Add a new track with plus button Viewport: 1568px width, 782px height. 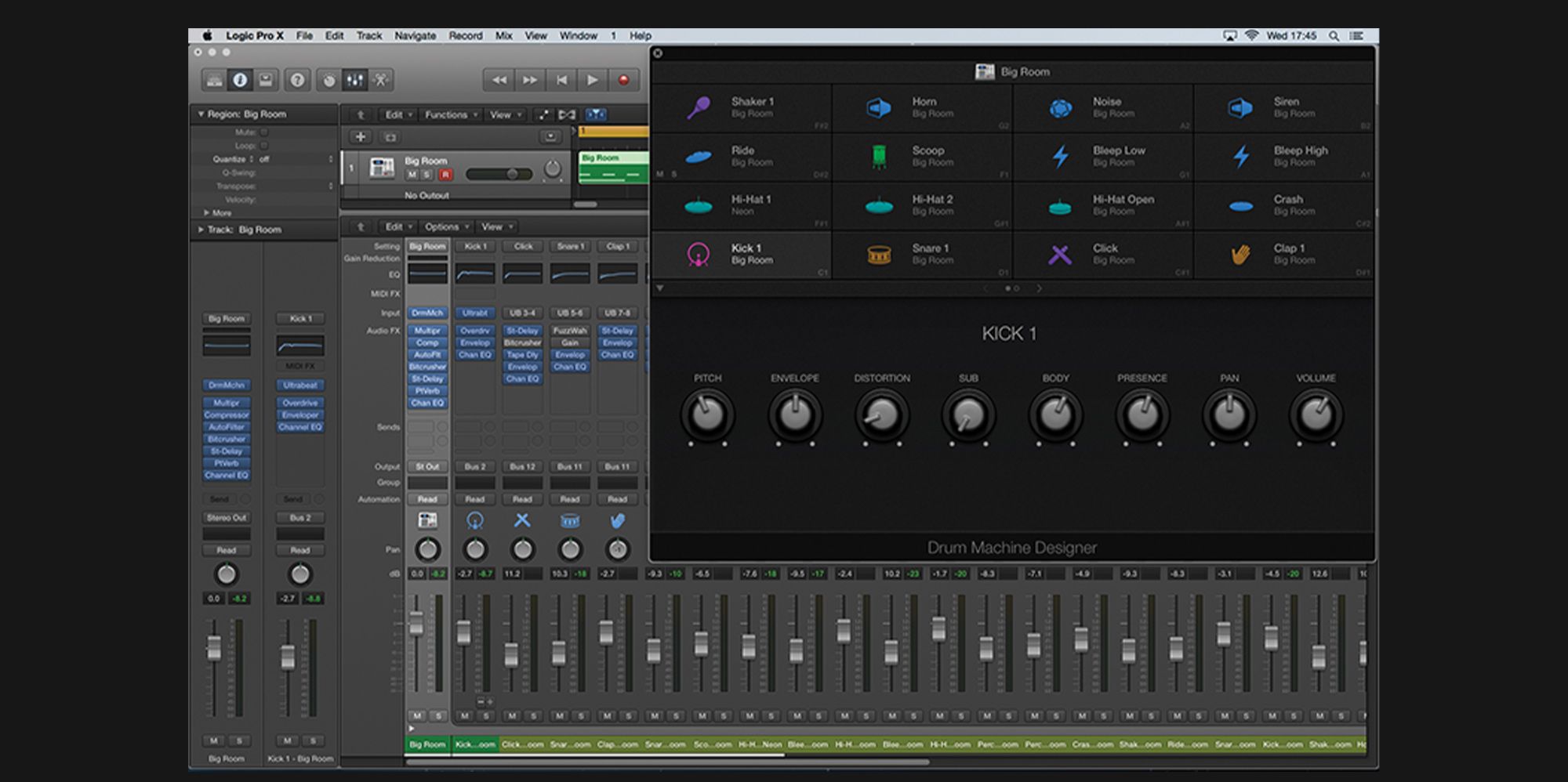tap(361, 137)
